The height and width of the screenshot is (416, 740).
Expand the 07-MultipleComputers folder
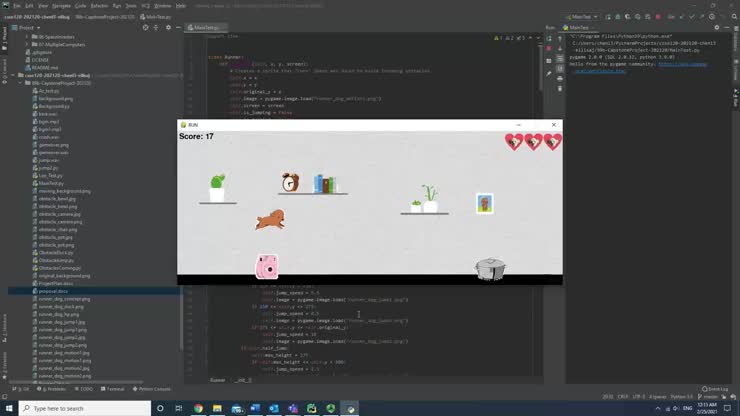coord(27,44)
